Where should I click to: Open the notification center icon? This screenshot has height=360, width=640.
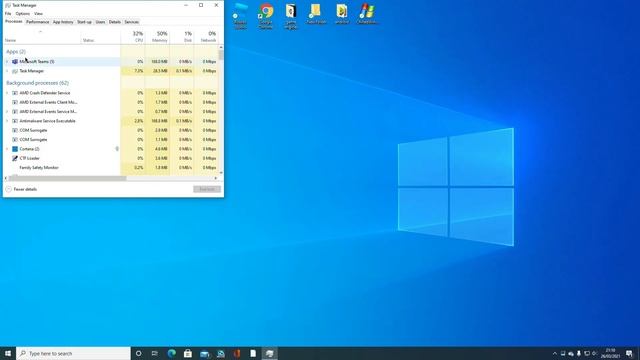tap(629, 353)
